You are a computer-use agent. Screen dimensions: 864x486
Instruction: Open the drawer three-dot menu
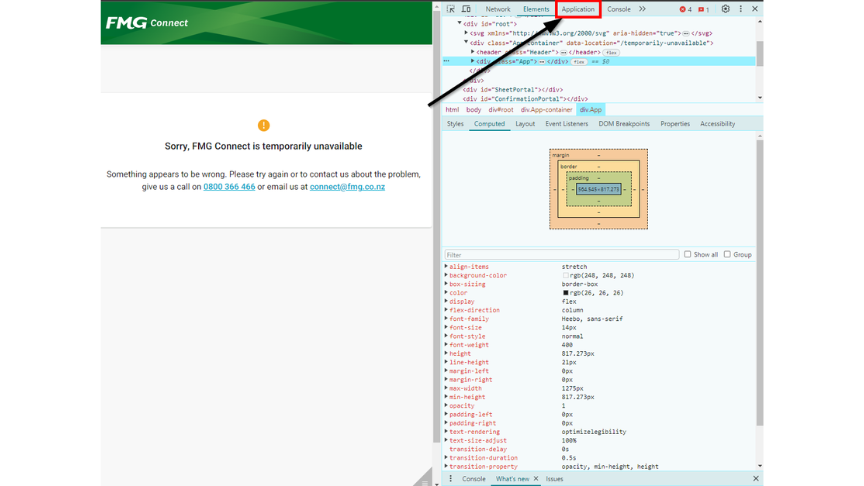[450, 479]
